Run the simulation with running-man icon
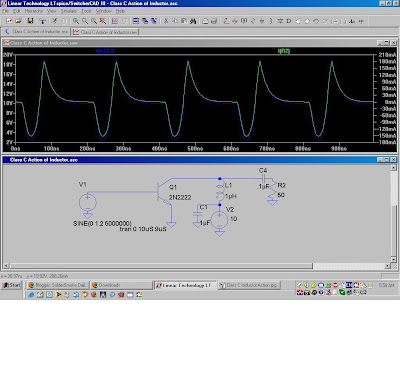Viewport: 400px width, 375px height. [55, 21]
